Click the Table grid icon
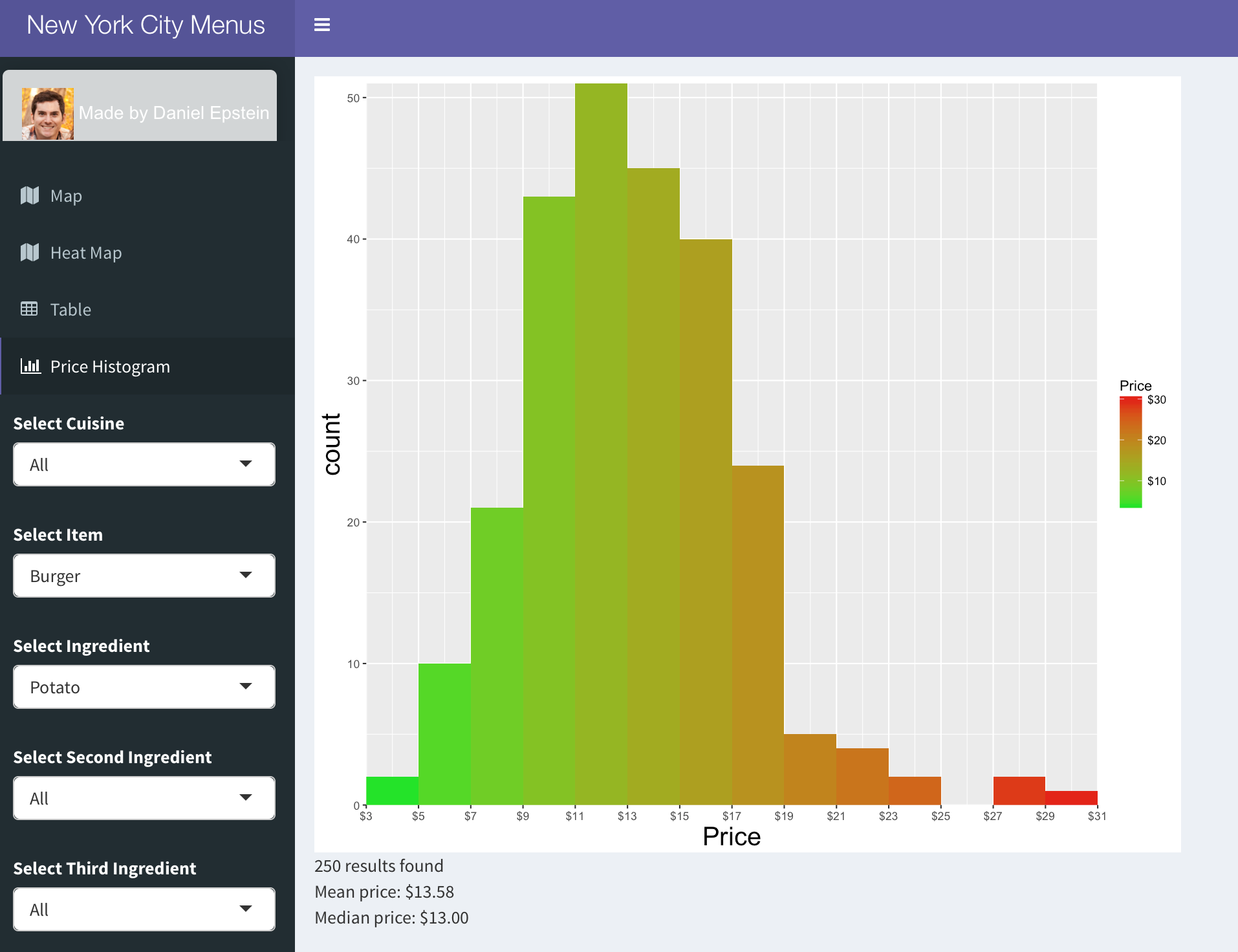Image resolution: width=1238 pixels, height=952 pixels. click(29, 309)
